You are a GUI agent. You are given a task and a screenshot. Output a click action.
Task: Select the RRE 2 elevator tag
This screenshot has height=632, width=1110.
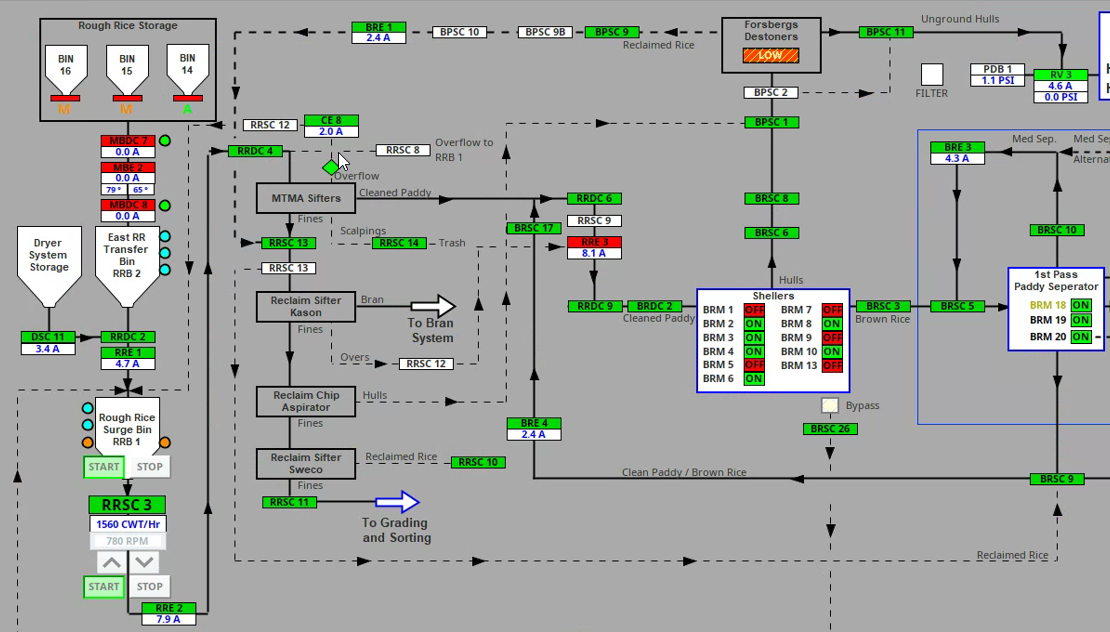pyautogui.click(x=168, y=608)
